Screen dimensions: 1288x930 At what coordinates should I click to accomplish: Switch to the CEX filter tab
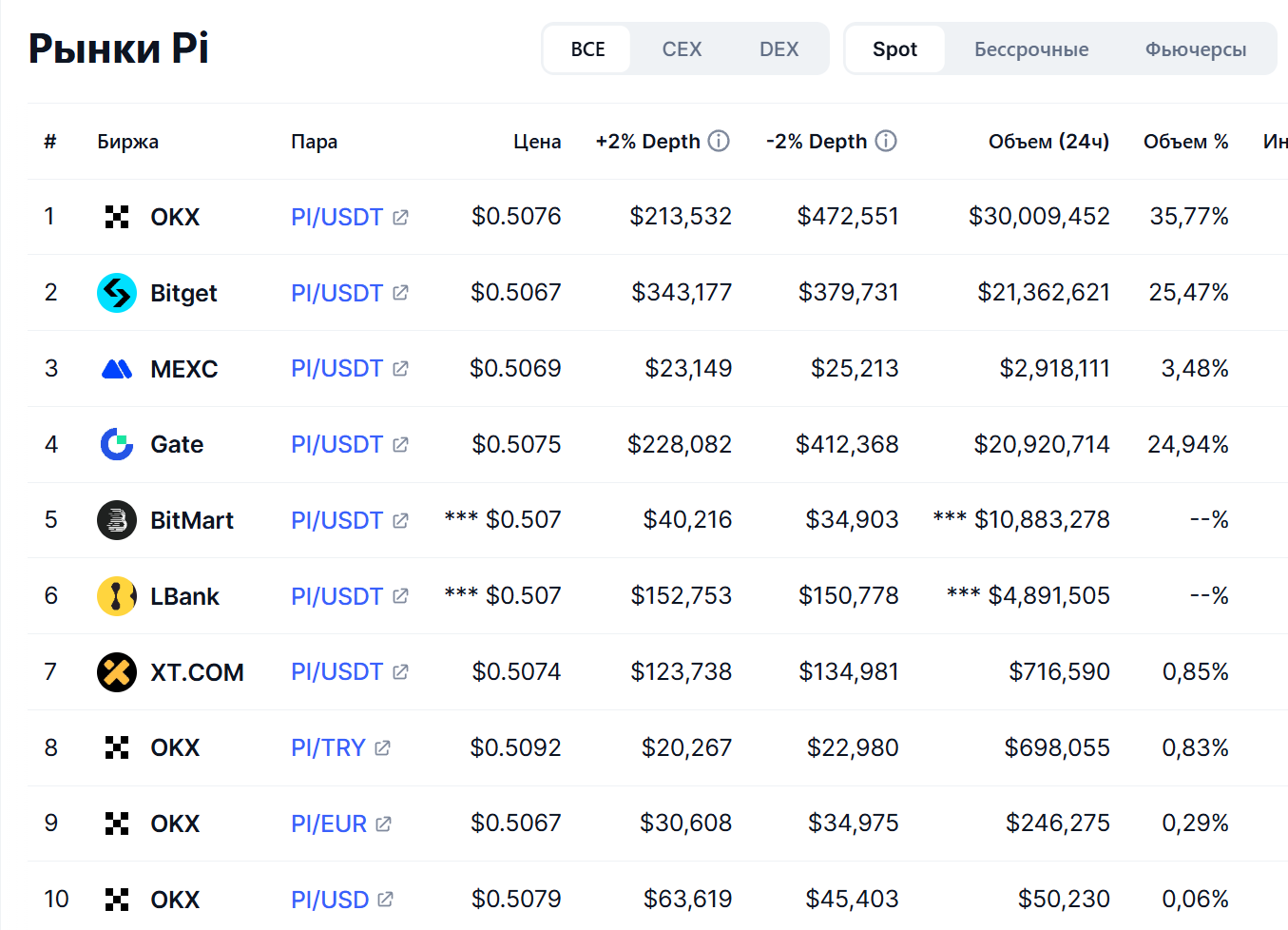pyautogui.click(x=682, y=49)
